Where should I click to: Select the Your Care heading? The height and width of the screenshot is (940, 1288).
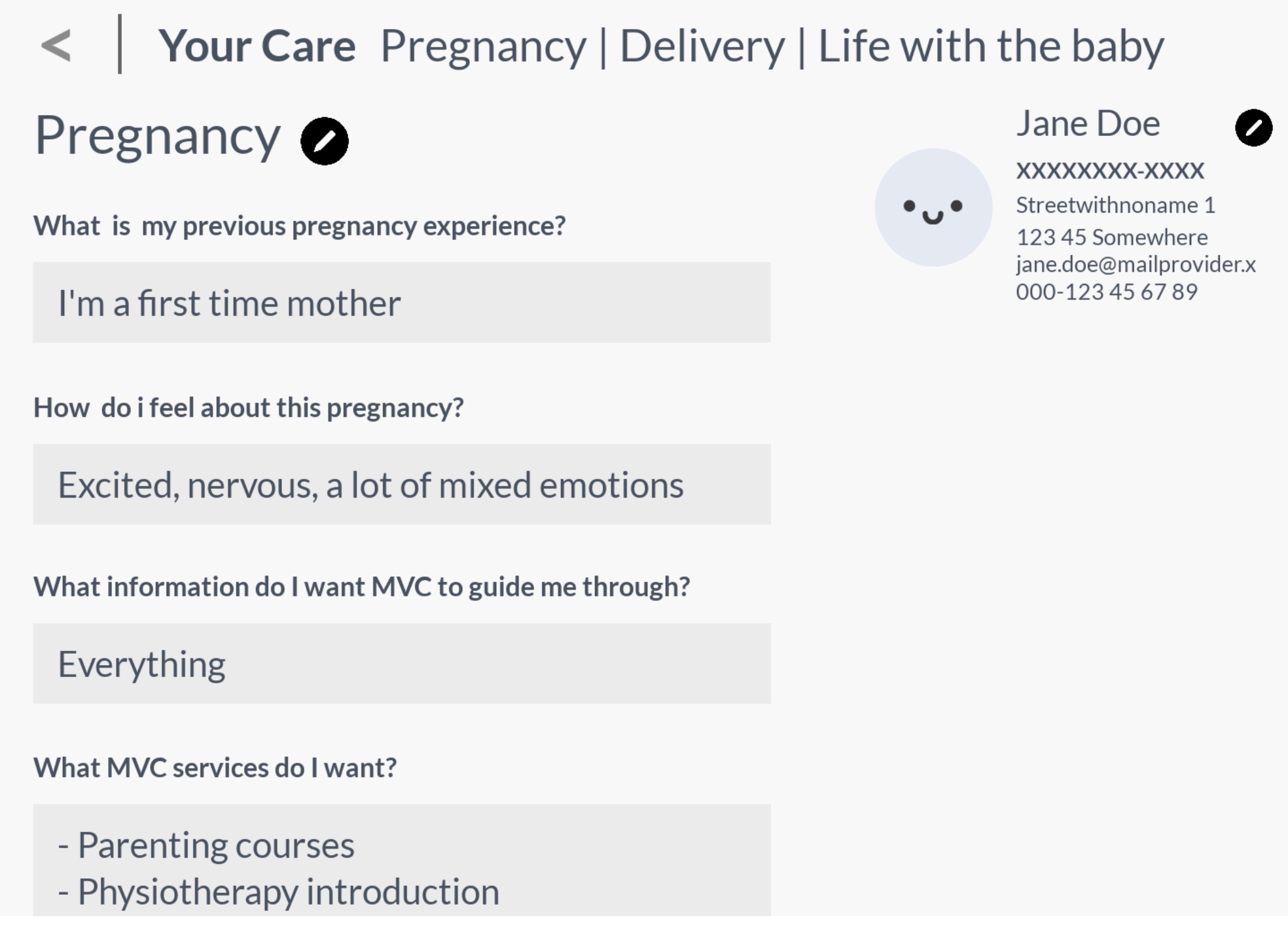click(x=257, y=47)
